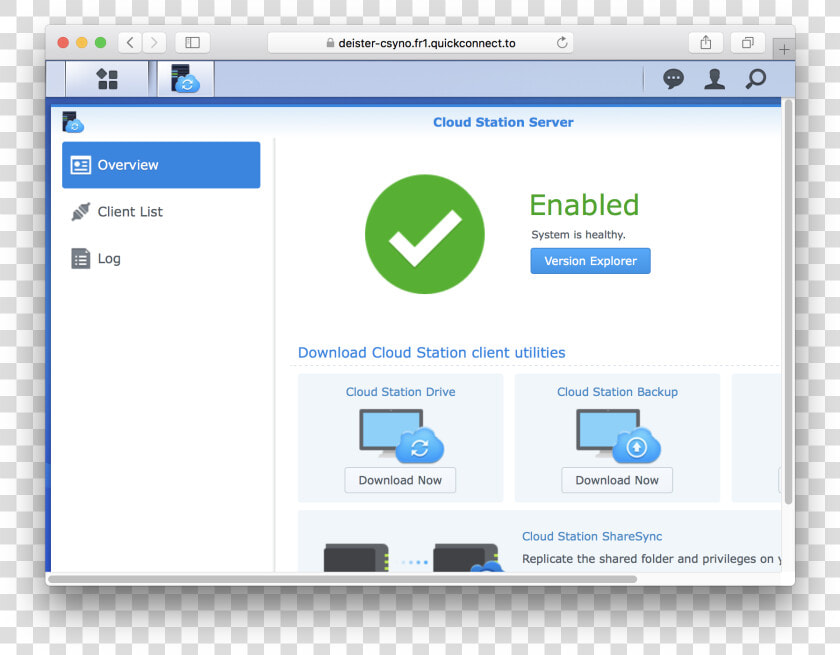Open the Safari share menu icon
This screenshot has height=655, width=840.
tap(706, 42)
